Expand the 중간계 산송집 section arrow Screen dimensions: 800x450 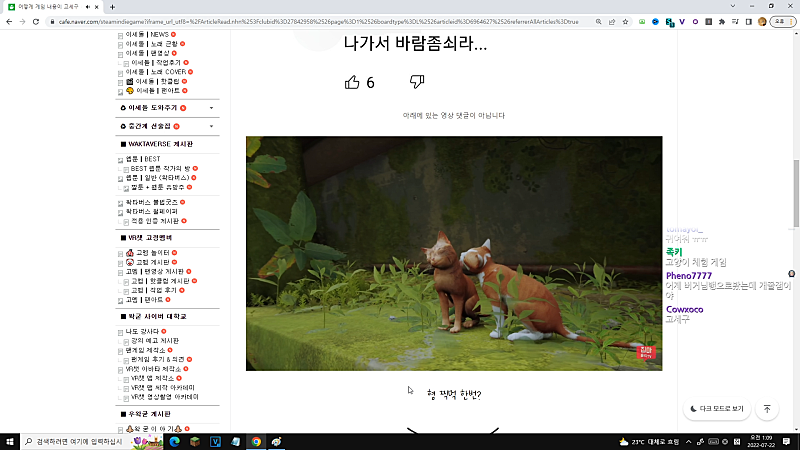[x=211, y=127]
